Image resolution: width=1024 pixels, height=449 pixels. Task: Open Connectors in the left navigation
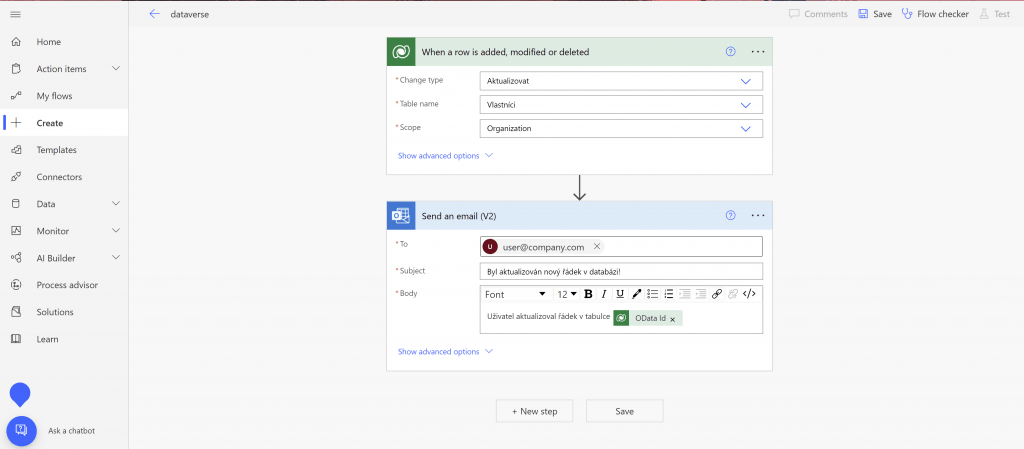tap(59, 177)
